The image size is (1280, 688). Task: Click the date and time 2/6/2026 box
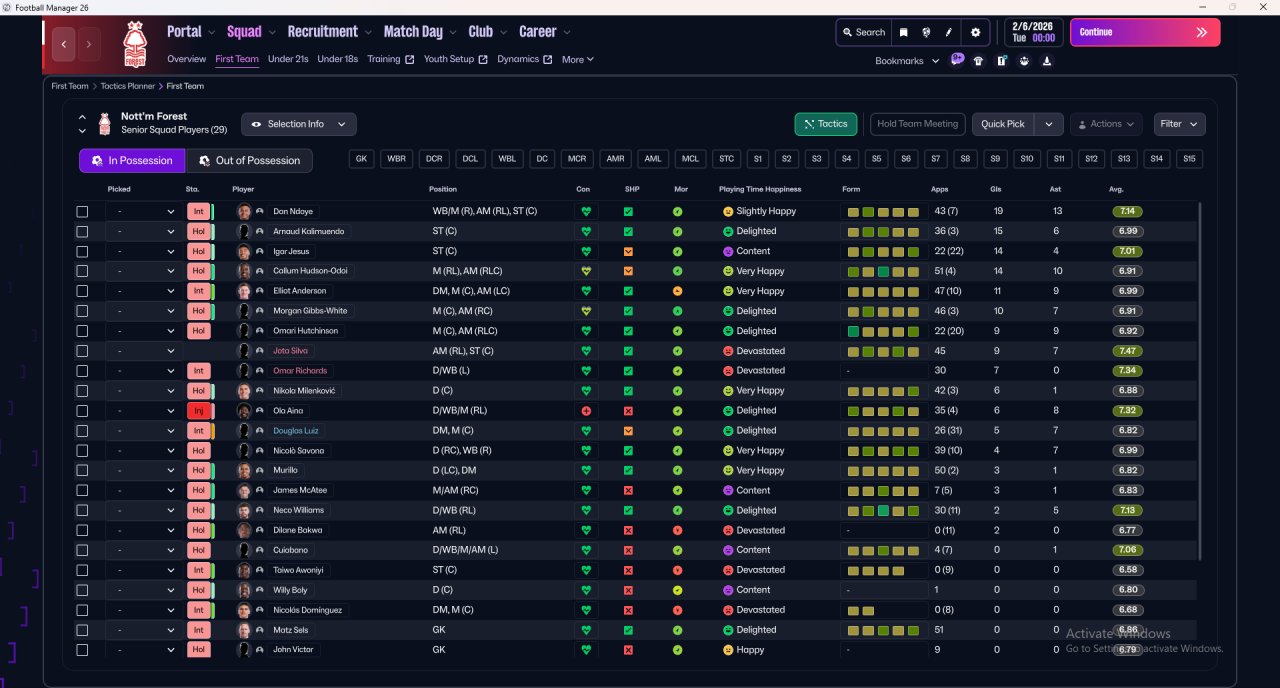pos(1034,32)
